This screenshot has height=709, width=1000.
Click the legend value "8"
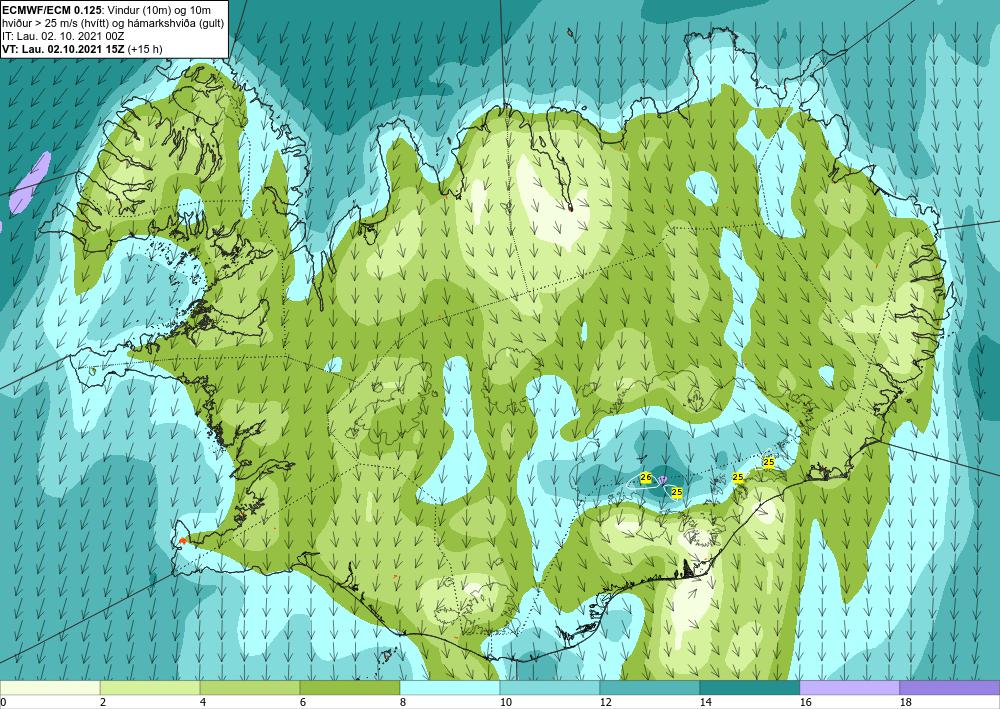click(403, 702)
